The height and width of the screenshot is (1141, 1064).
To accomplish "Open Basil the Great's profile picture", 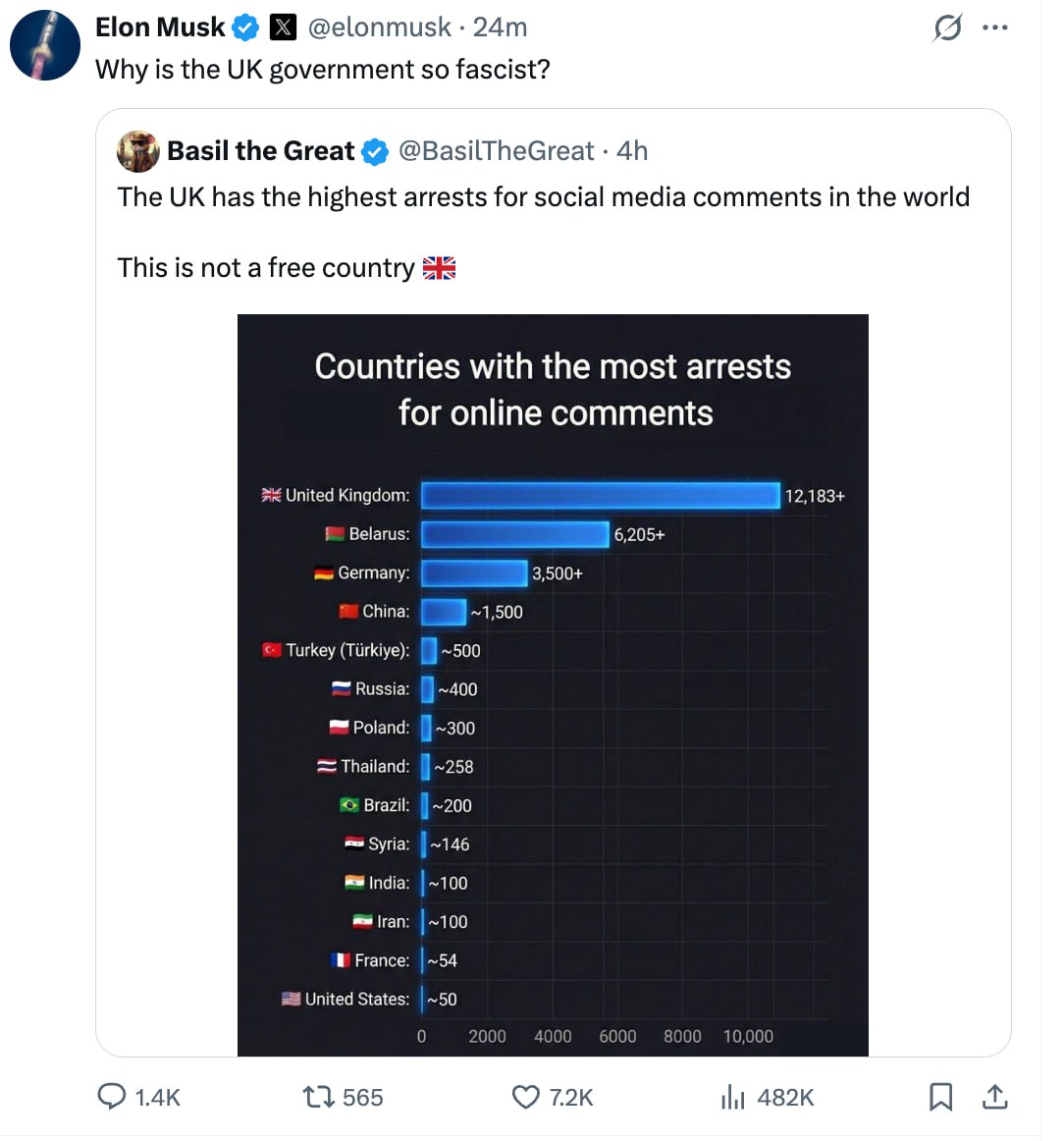I will tap(138, 151).
